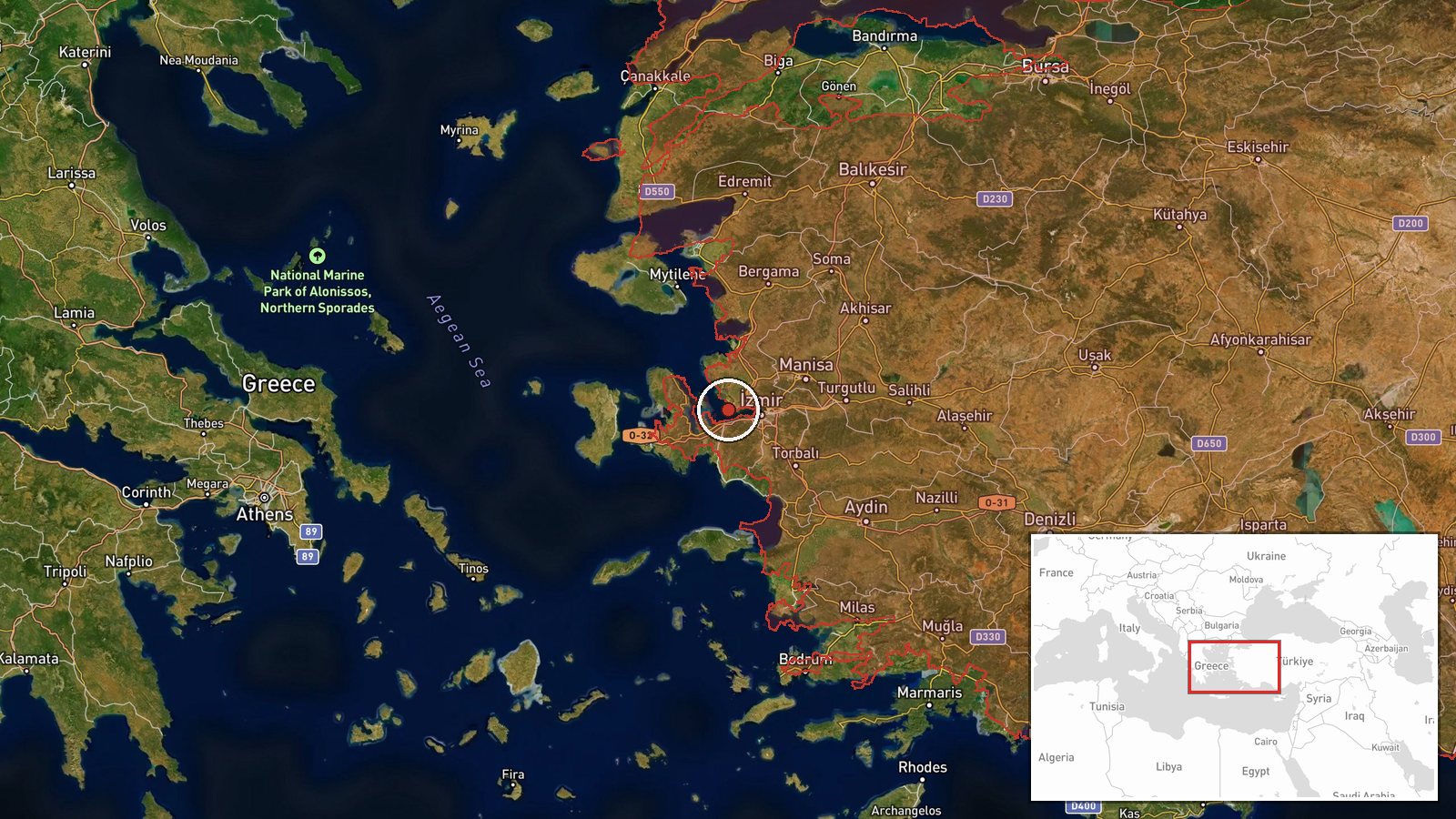Screen dimensions: 1456x819
Task: Click the O-31 highway shield
Action: click(x=997, y=503)
